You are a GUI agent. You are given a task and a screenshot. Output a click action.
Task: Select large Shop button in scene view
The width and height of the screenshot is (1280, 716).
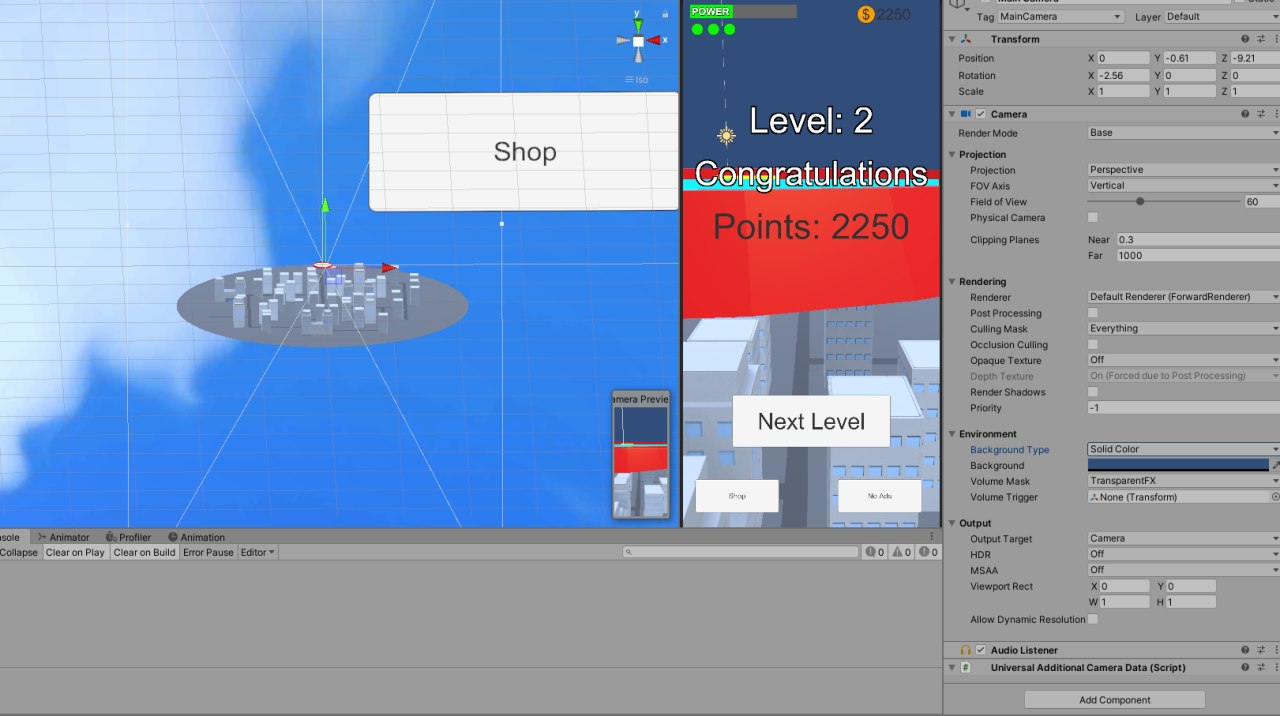pyautogui.click(x=524, y=152)
